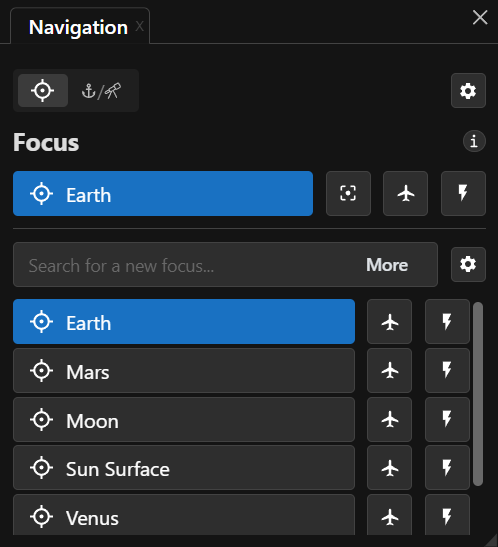Screen dimensions: 498x547
Task: Click the focus list scrollbar
Action: coord(478,394)
